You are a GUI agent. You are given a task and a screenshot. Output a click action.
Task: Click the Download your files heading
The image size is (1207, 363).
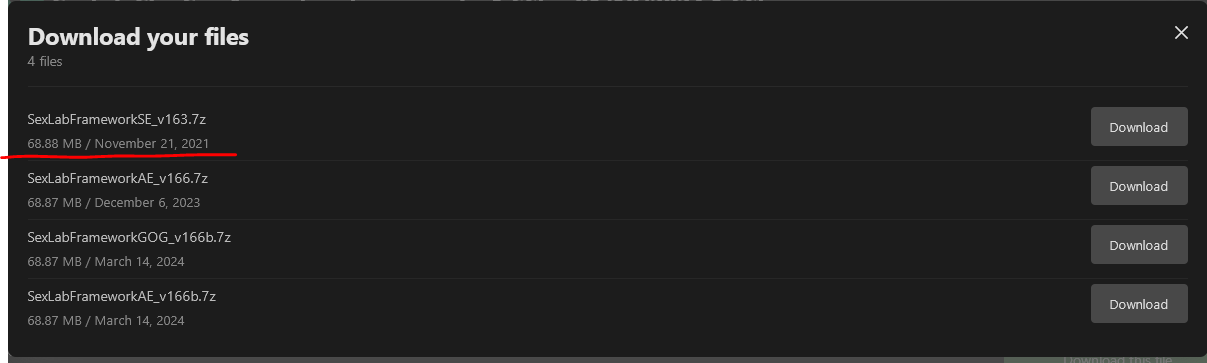[x=138, y=37]
